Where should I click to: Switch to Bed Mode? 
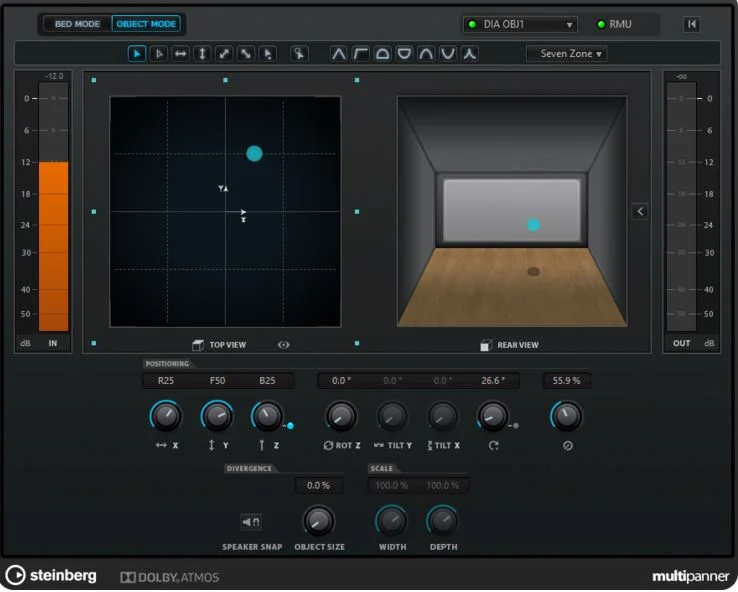[x=78, y=24]
